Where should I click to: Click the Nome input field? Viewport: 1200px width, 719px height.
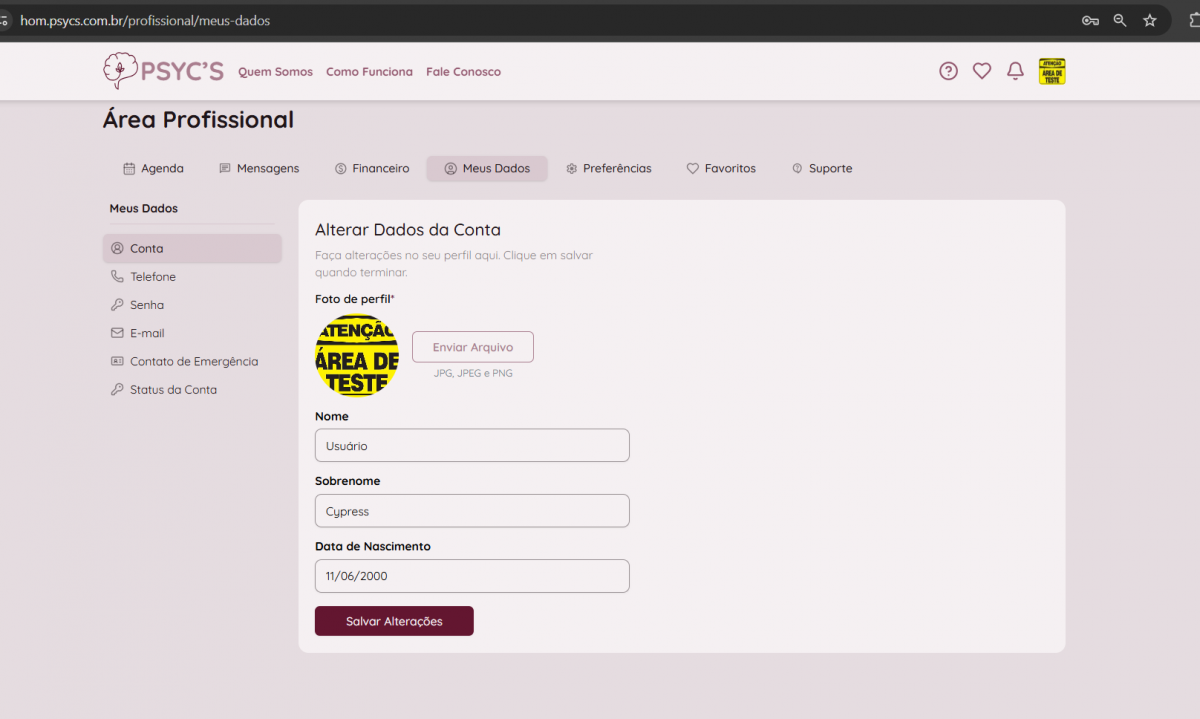point(472,446)
